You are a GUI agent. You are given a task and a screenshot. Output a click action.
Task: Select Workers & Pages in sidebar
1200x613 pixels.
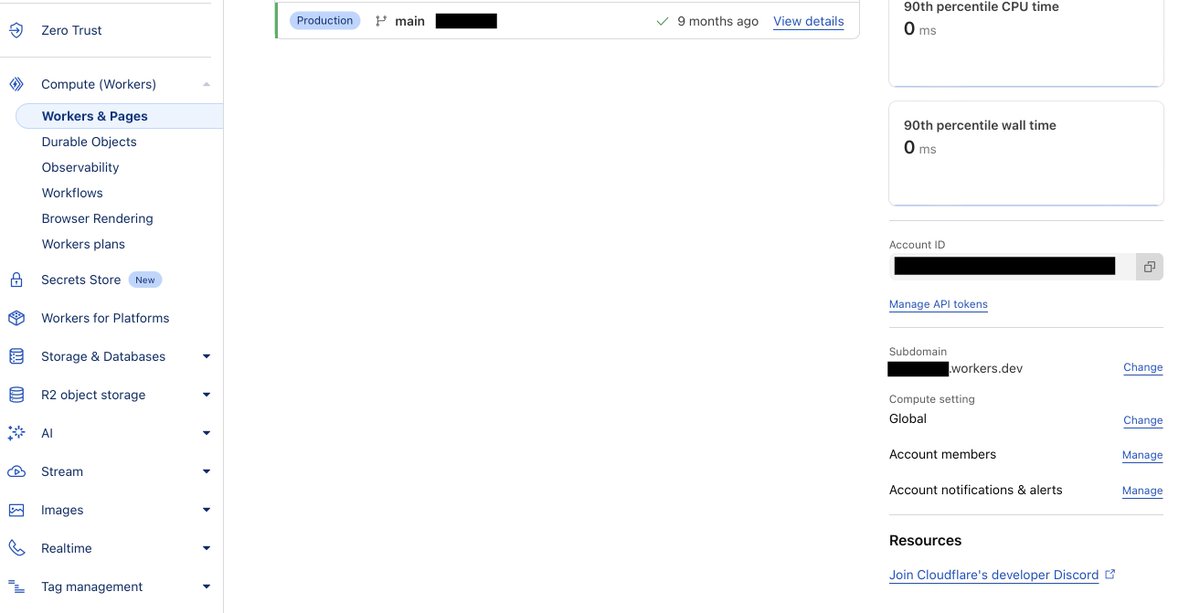pos(119,116)
